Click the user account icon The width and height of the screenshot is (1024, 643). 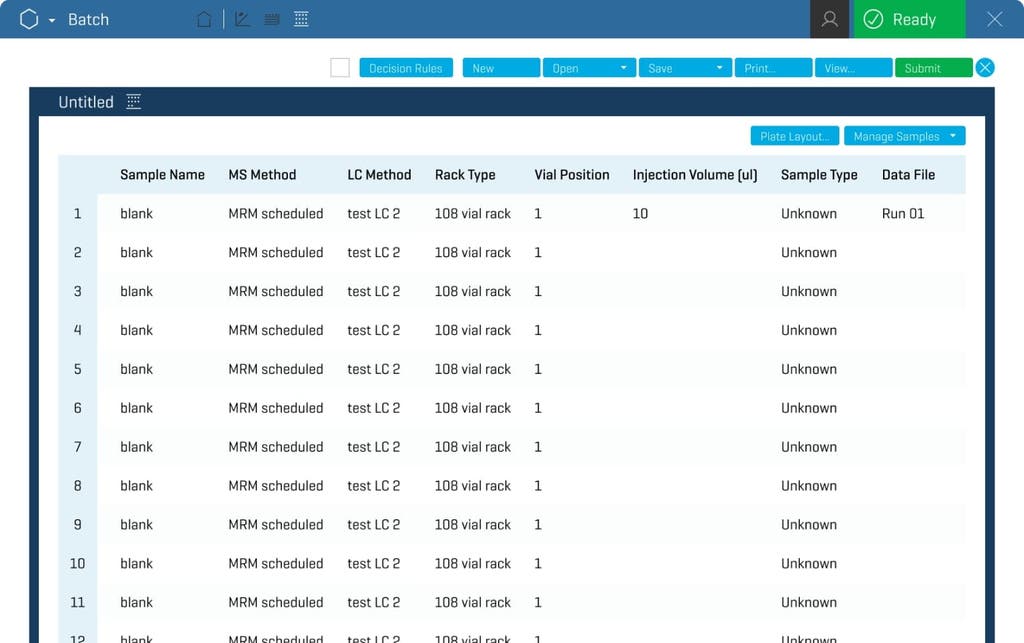828,18
